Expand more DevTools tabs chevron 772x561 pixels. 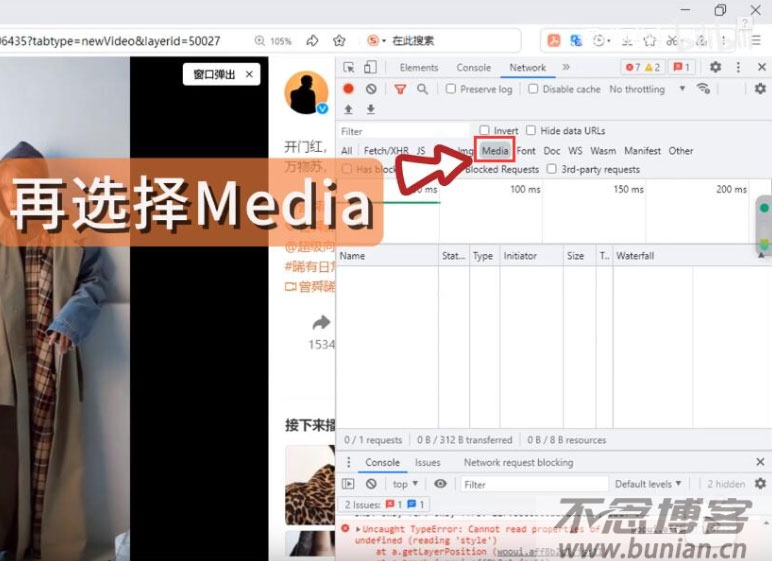[566, 67]
